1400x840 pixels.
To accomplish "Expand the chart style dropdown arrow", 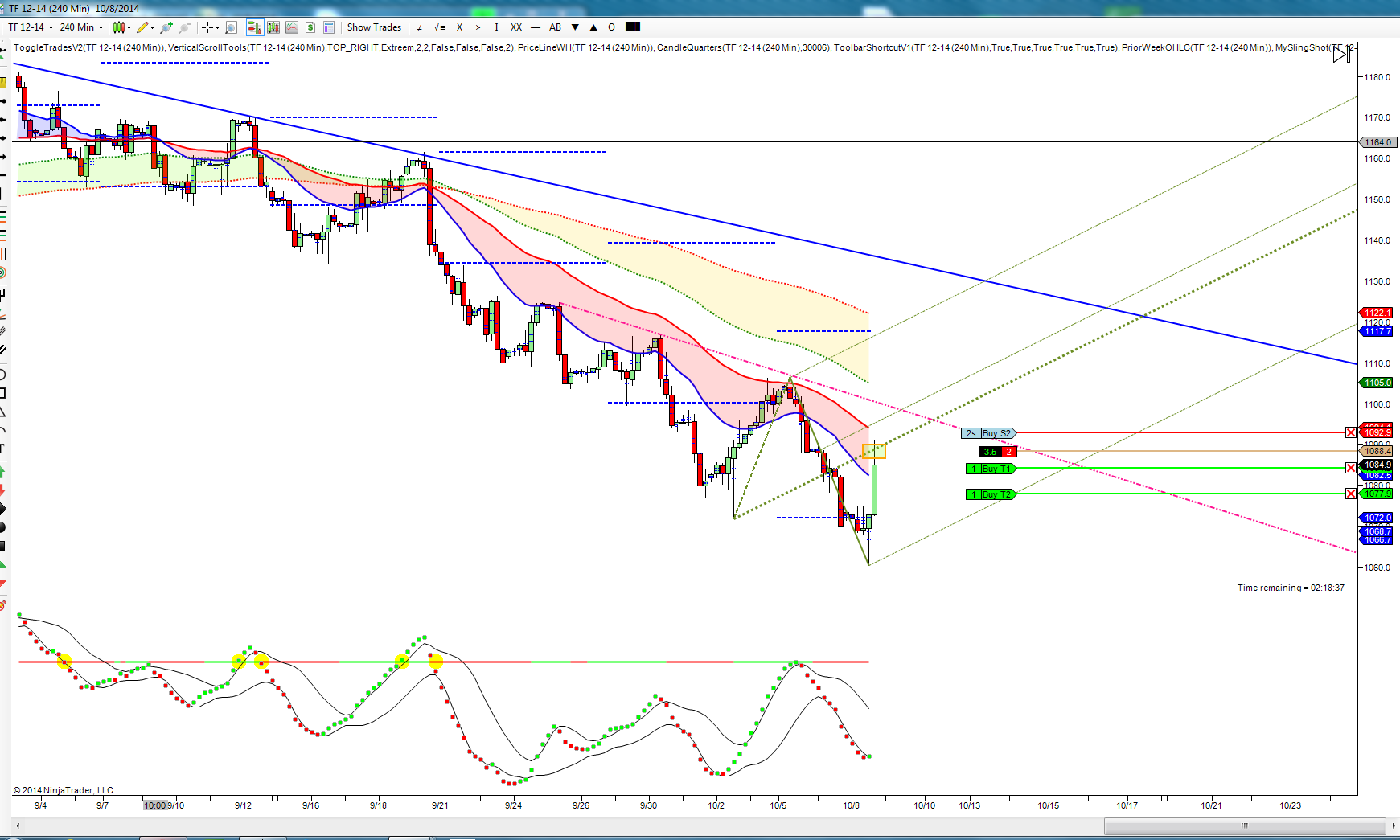I will pos(129,27).
